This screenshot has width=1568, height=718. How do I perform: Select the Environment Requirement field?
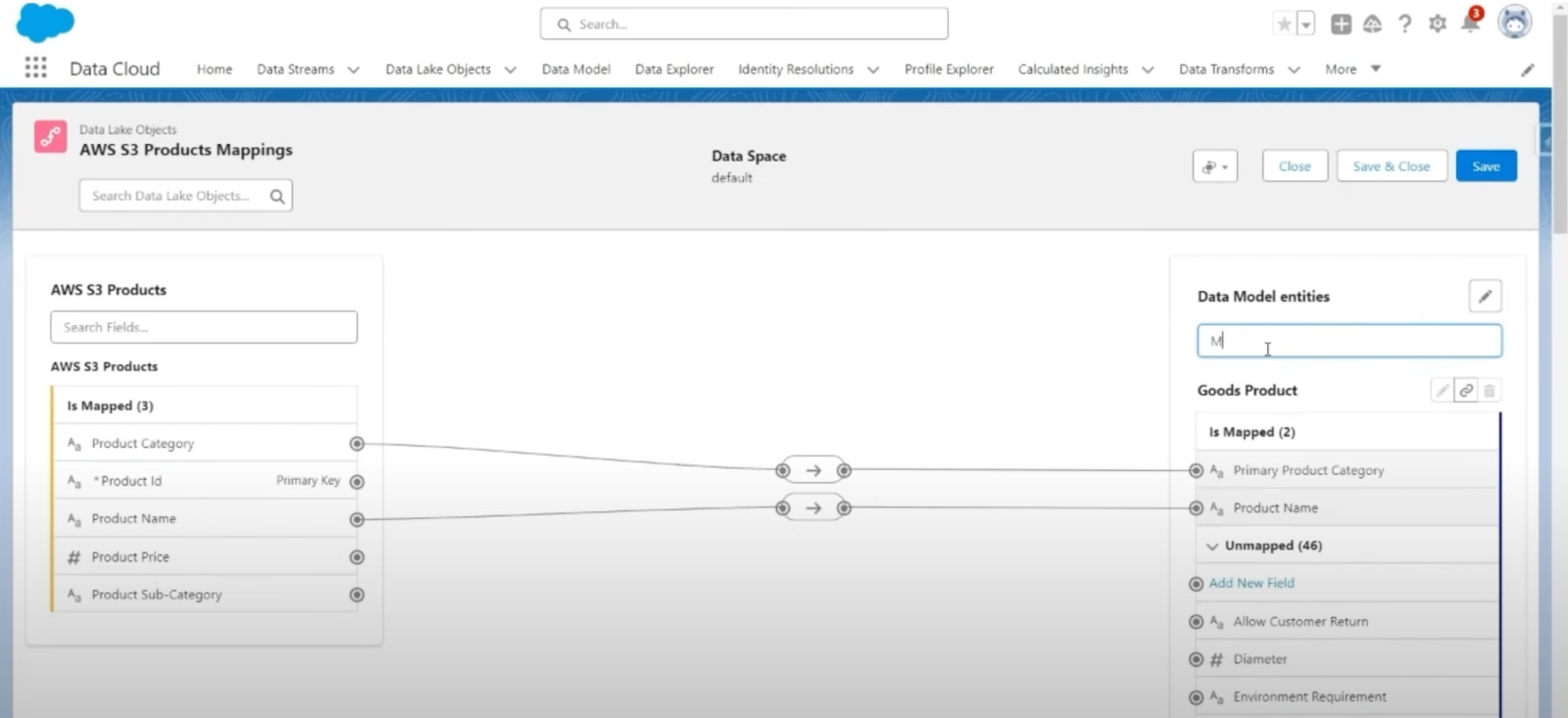pos(1347,697)
